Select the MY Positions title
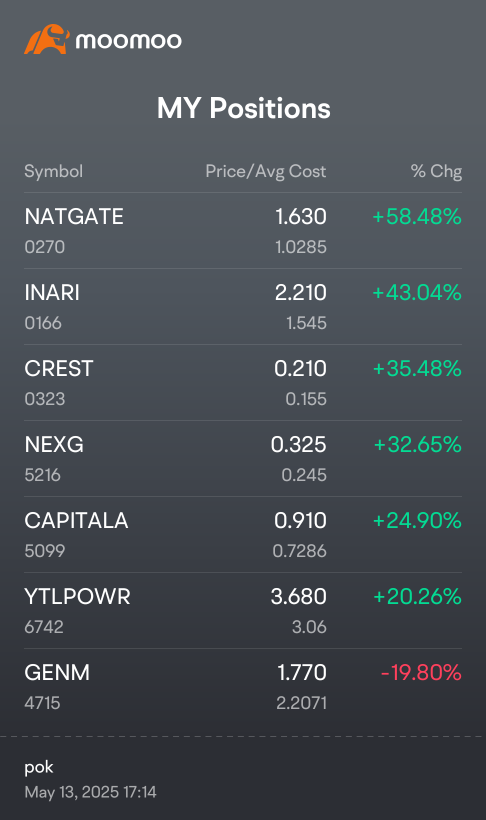Screen dimensions: 486x820 click(244, 108)
